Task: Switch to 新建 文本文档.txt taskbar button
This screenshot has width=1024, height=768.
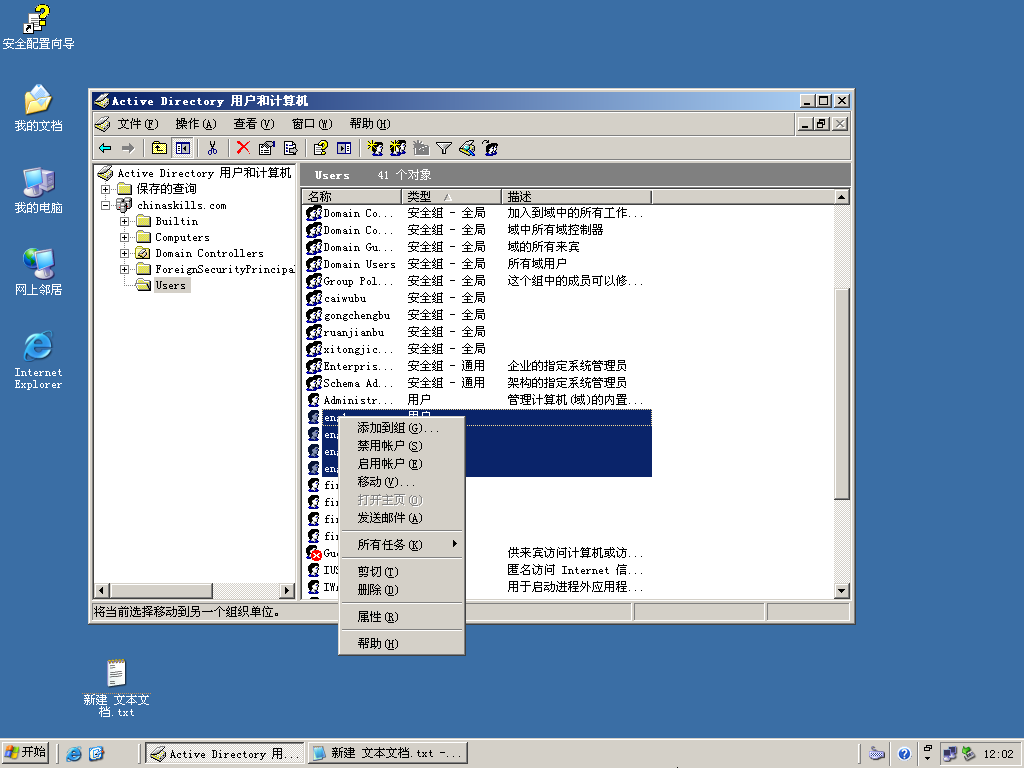Action: (387, 754)
